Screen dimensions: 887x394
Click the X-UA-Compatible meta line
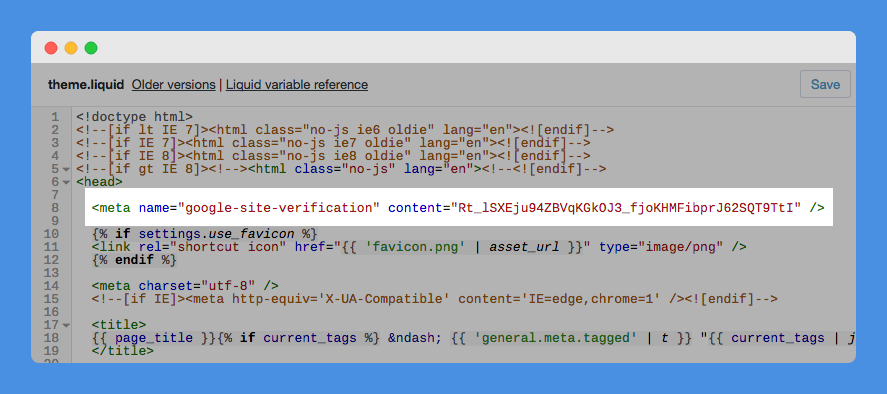434,299
